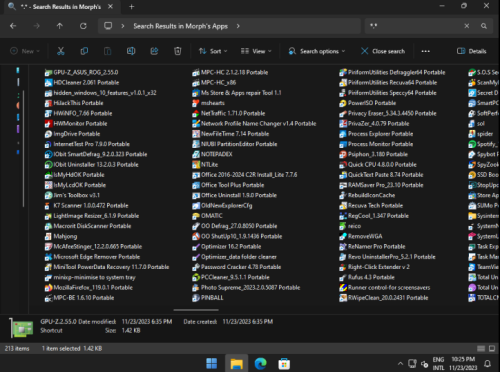Select the Psiphon_3.180 Portable icon
The image size is (500, 372).
pos(343,154)
